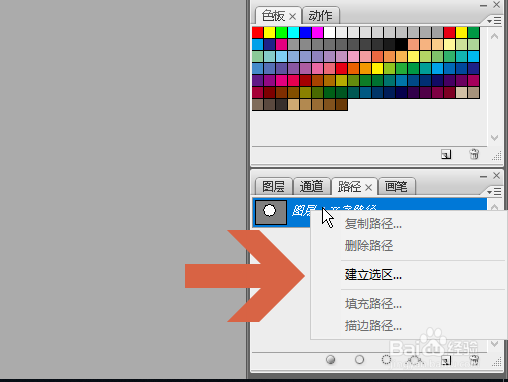508x382 pixels.
Task: Close the Swatches panel group
Action: [x=496, y=5]
